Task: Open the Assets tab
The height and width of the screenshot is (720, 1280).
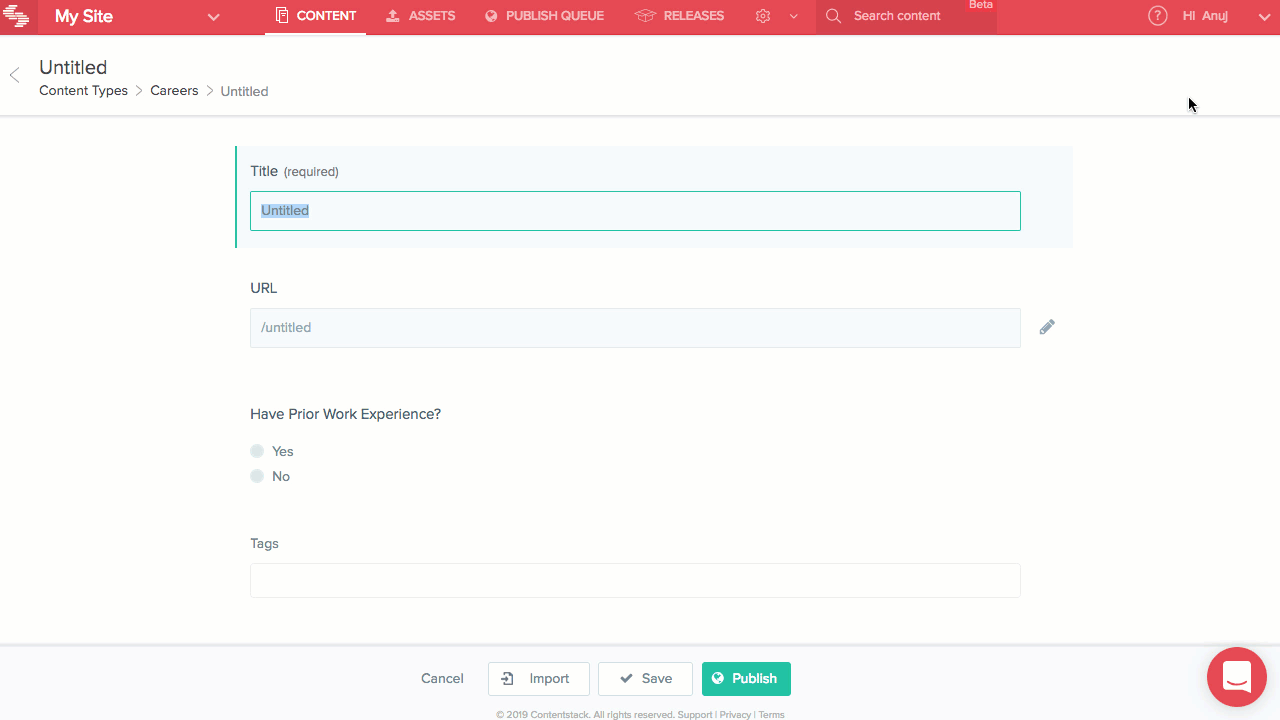Action: coord(420,16)
